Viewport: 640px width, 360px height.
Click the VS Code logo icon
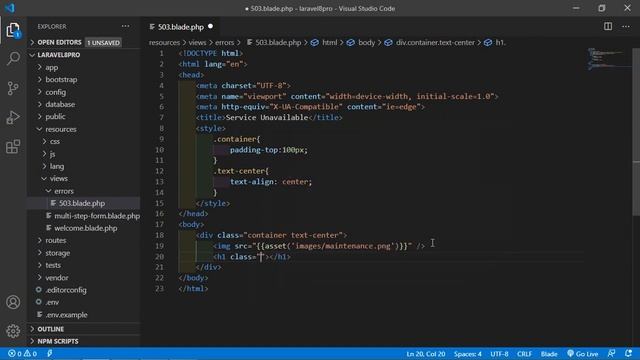click(10, 8)
